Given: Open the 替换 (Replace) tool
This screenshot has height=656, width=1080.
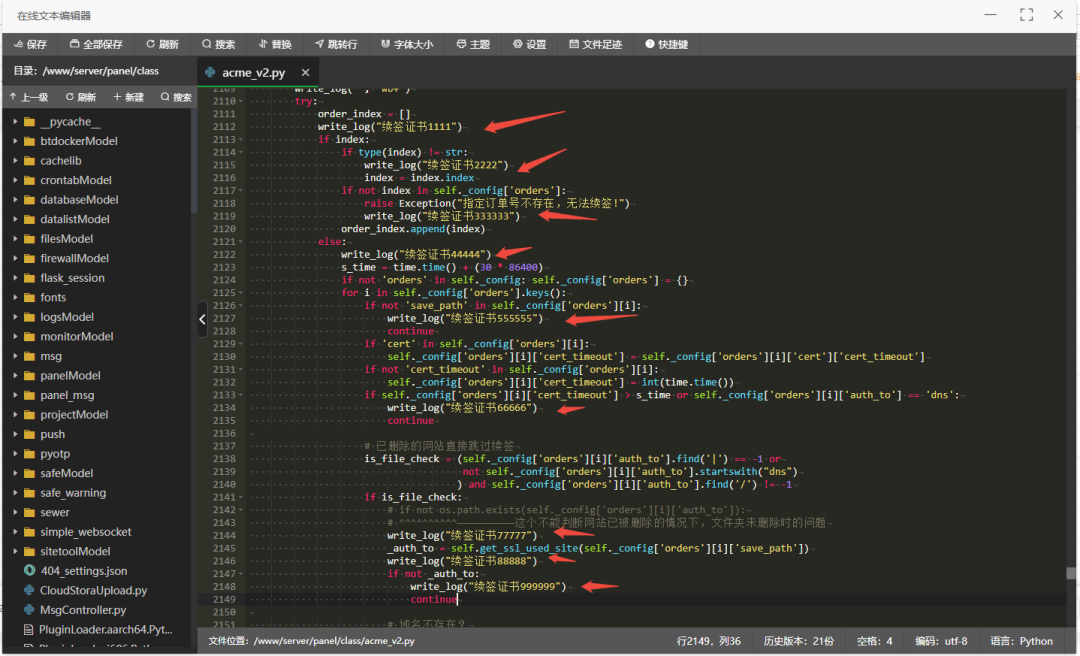Looking at the screenshot, I should pyautogui.click(x=275, y=44).
